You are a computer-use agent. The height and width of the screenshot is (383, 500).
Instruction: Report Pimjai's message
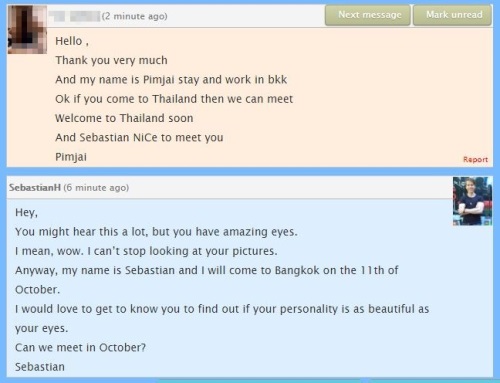(x=475, y=159)
